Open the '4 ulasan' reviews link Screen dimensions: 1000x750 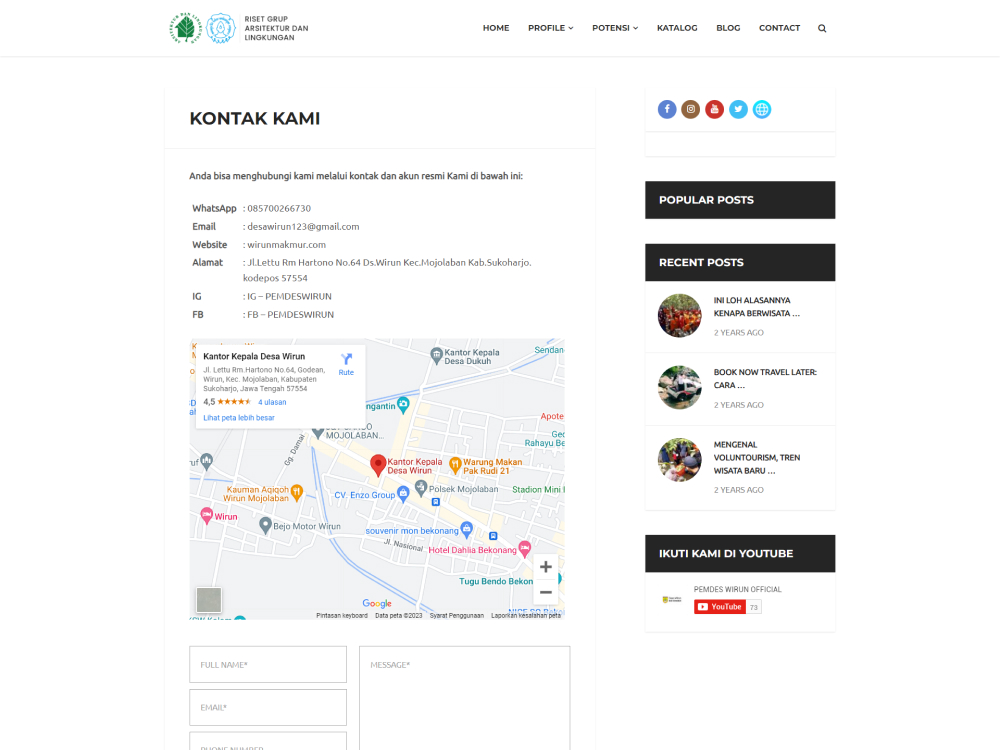272,402
